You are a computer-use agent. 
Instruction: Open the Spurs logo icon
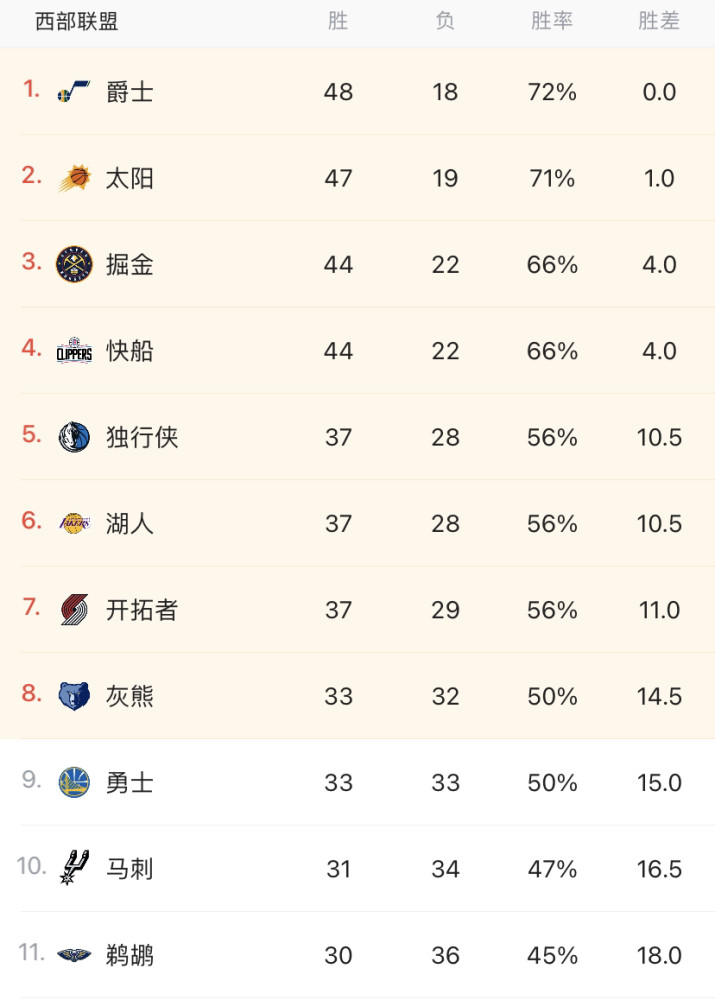click(74, 868)
